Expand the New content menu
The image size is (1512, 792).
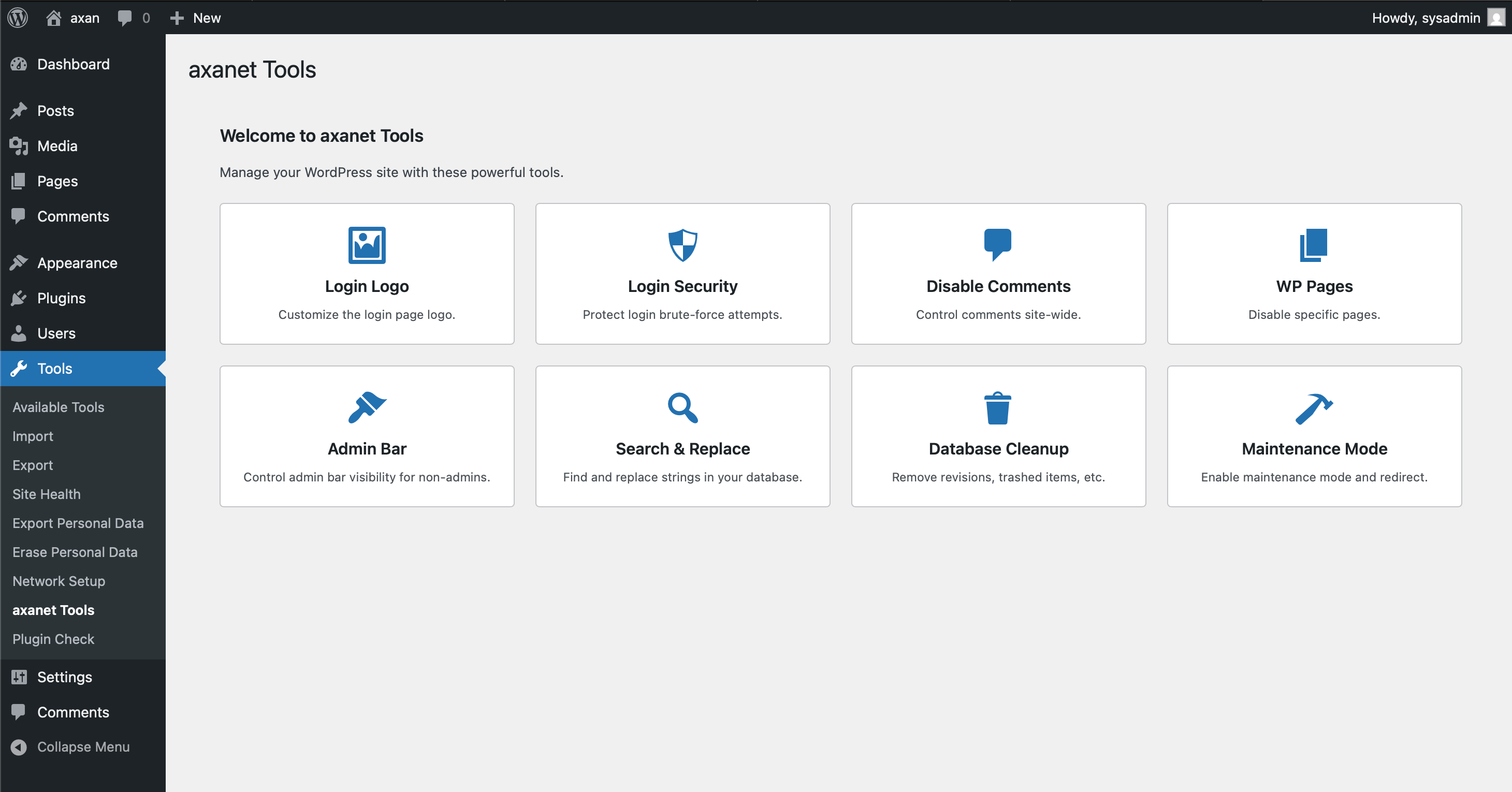coord(195,18)
